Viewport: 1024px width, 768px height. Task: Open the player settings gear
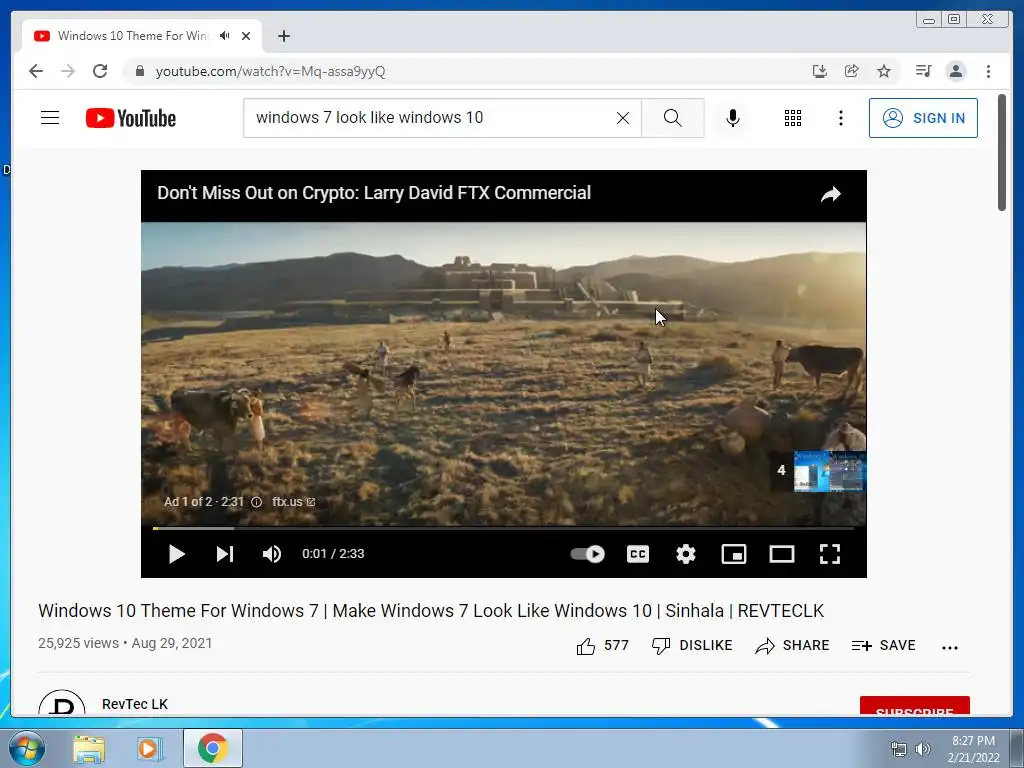click(x=686, y=554)
